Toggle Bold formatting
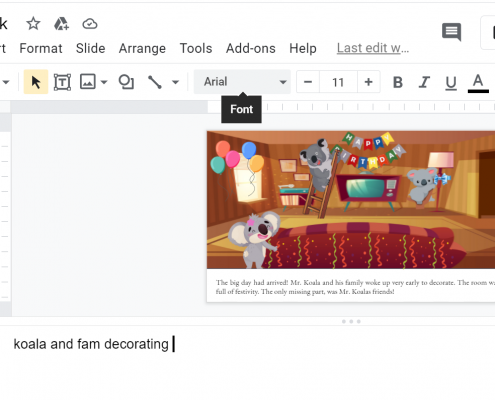Image resolution: width=495 pixels, height=400 pixels. tap(398, 82)
